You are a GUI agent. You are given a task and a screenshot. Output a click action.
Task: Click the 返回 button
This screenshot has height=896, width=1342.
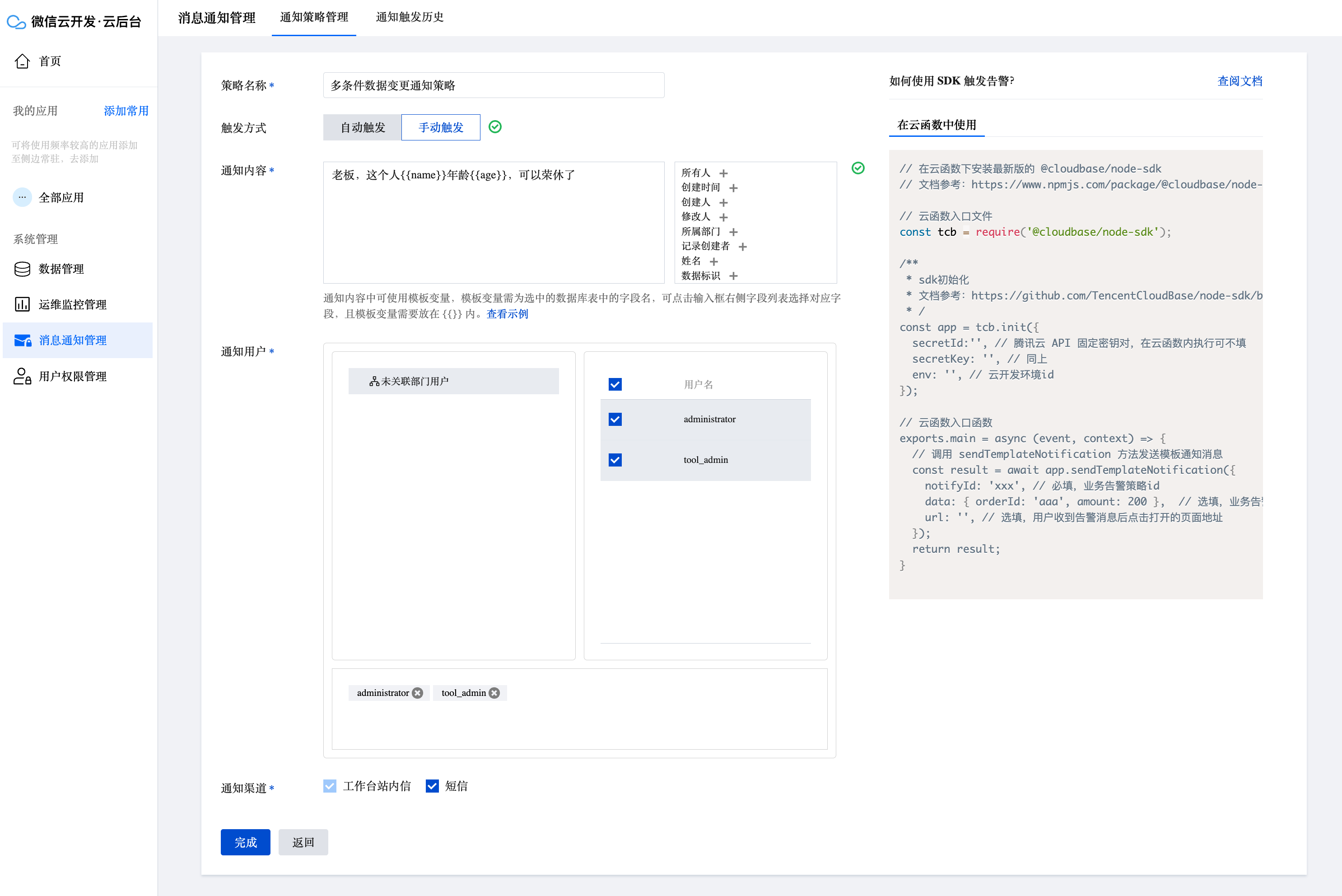[x=303, y=842]
